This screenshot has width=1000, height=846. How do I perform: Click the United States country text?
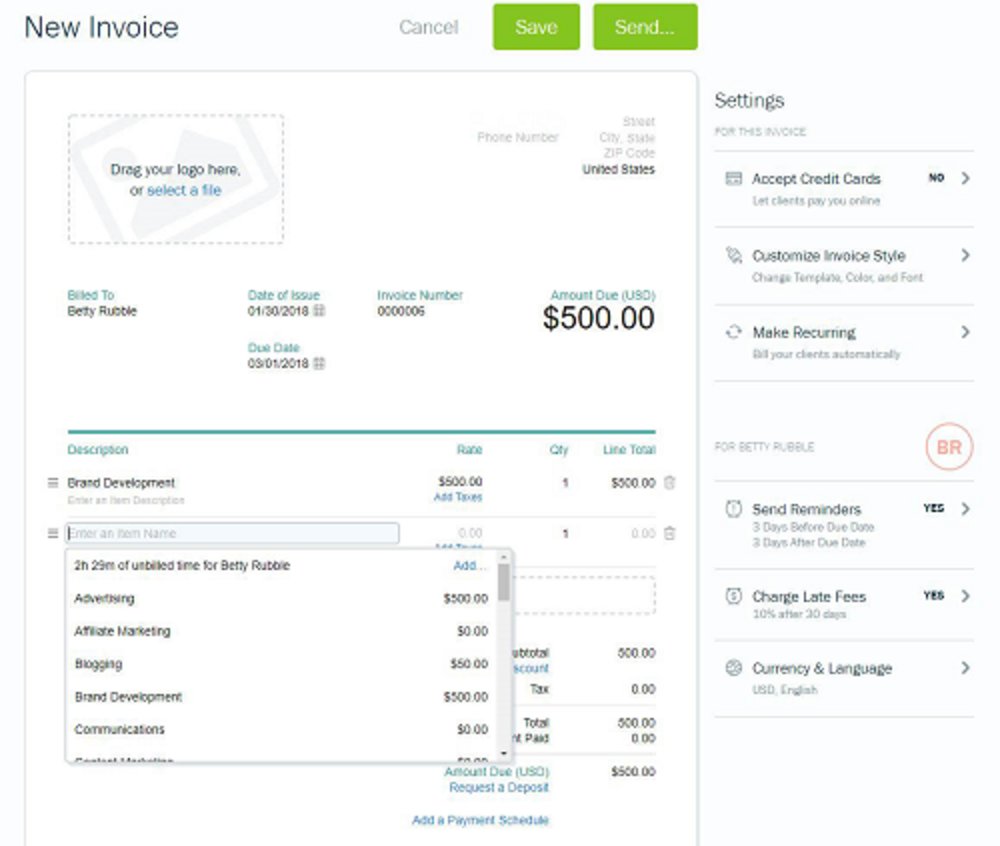618,170
